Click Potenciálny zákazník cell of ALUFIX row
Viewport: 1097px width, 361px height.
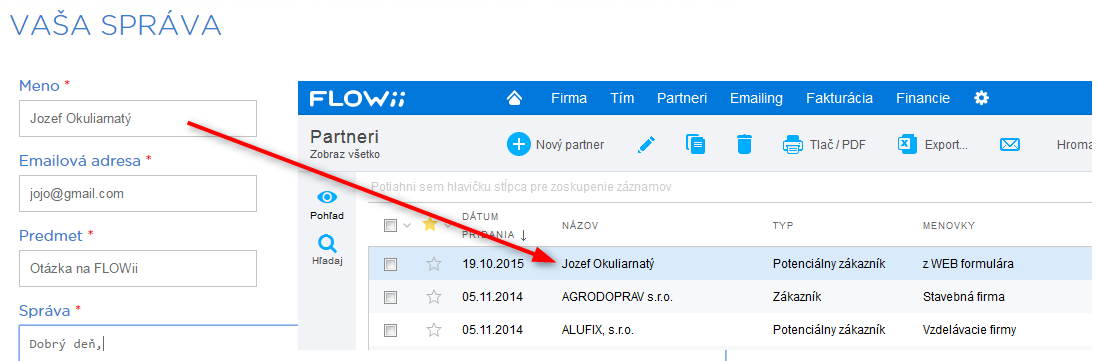pyautogui.click(x=829, y=330)
